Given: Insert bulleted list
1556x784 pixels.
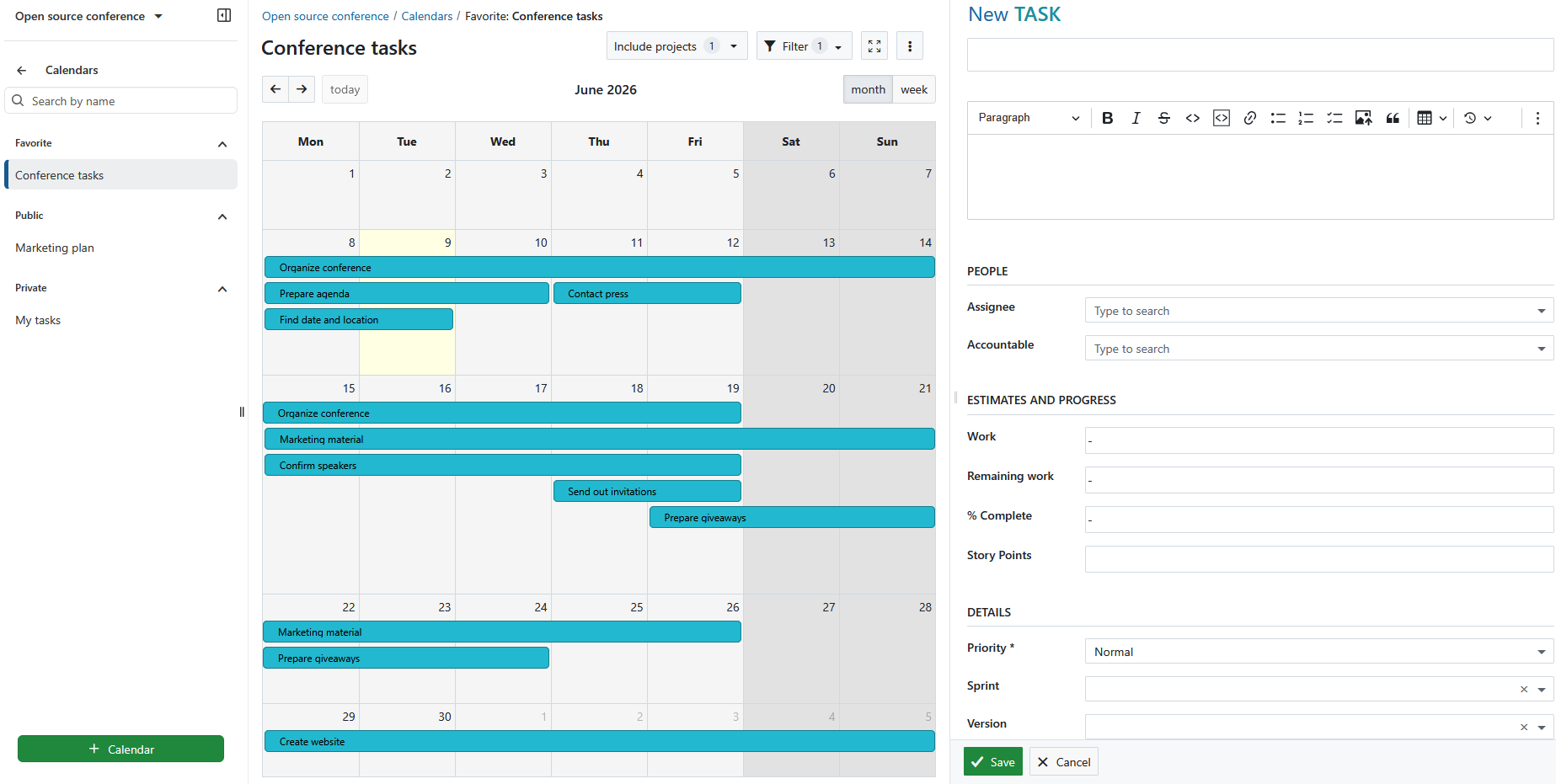Looking at the screenshot, I should (1278, 118).
